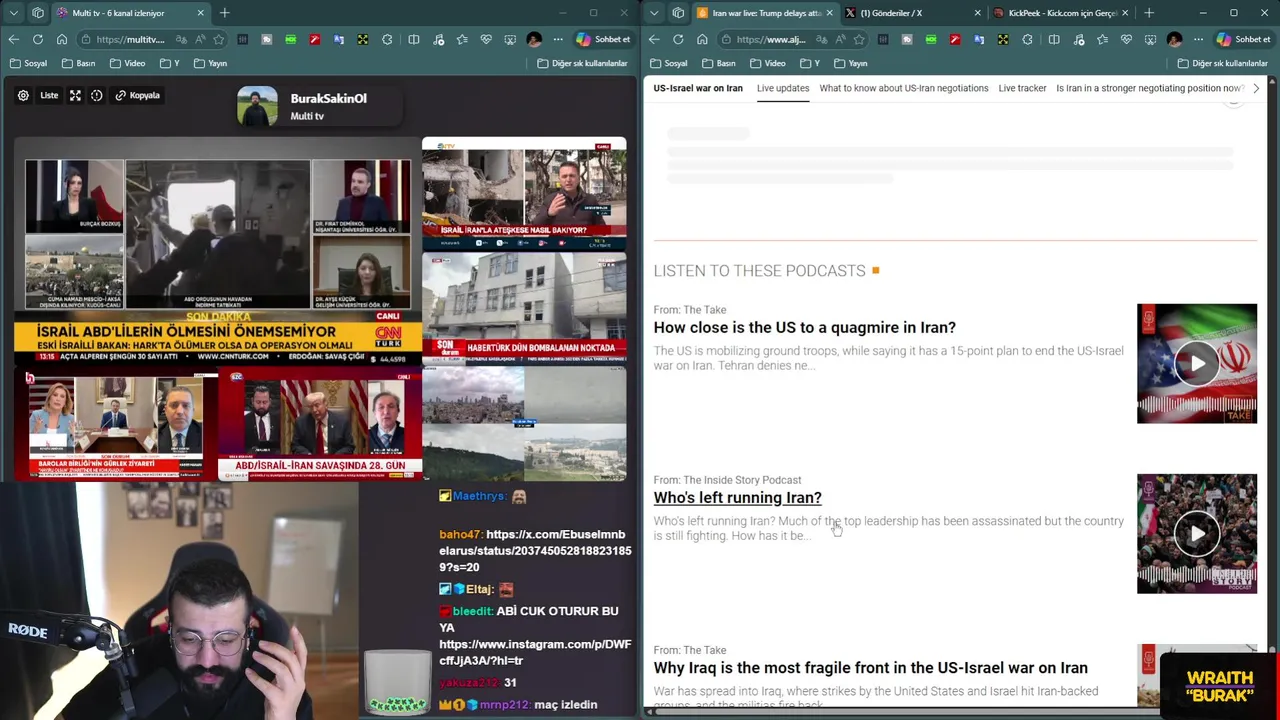Go back in left browser window
The width and height of the screenshot is (1280, 720).
click(x=14, y=39)
